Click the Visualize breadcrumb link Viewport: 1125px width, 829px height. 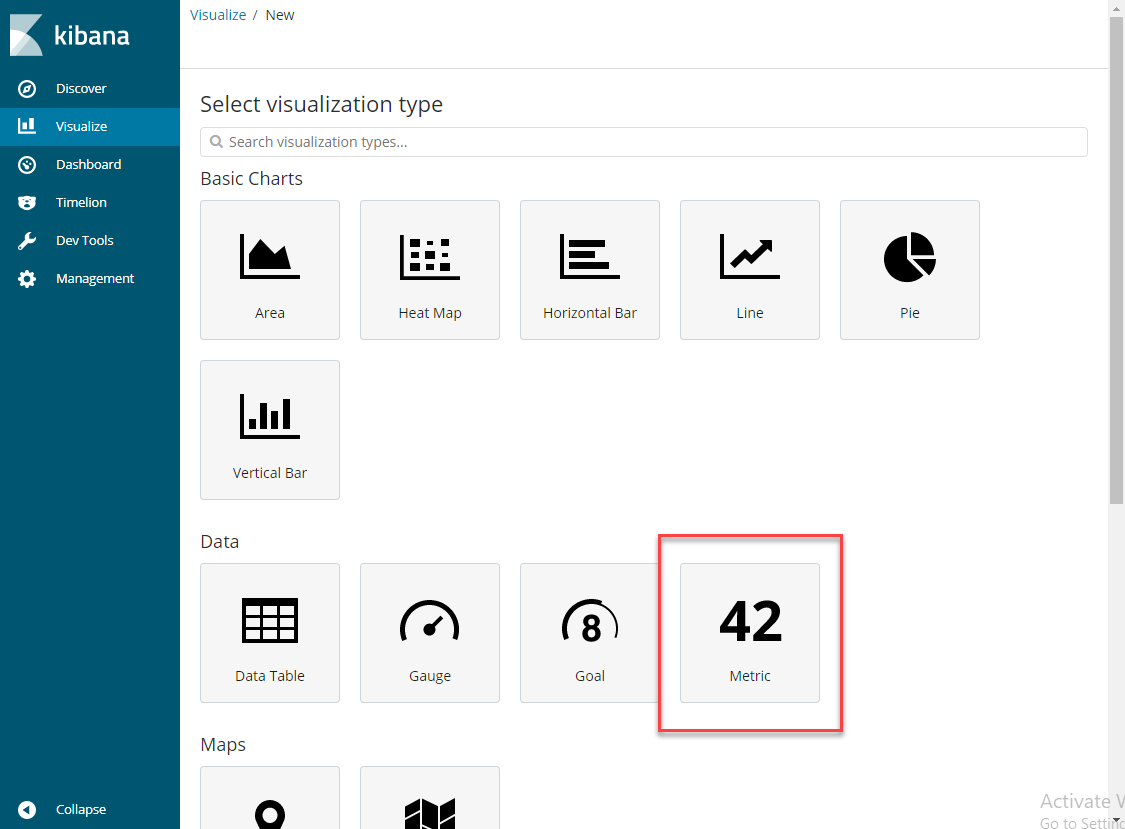pos(218,15)
